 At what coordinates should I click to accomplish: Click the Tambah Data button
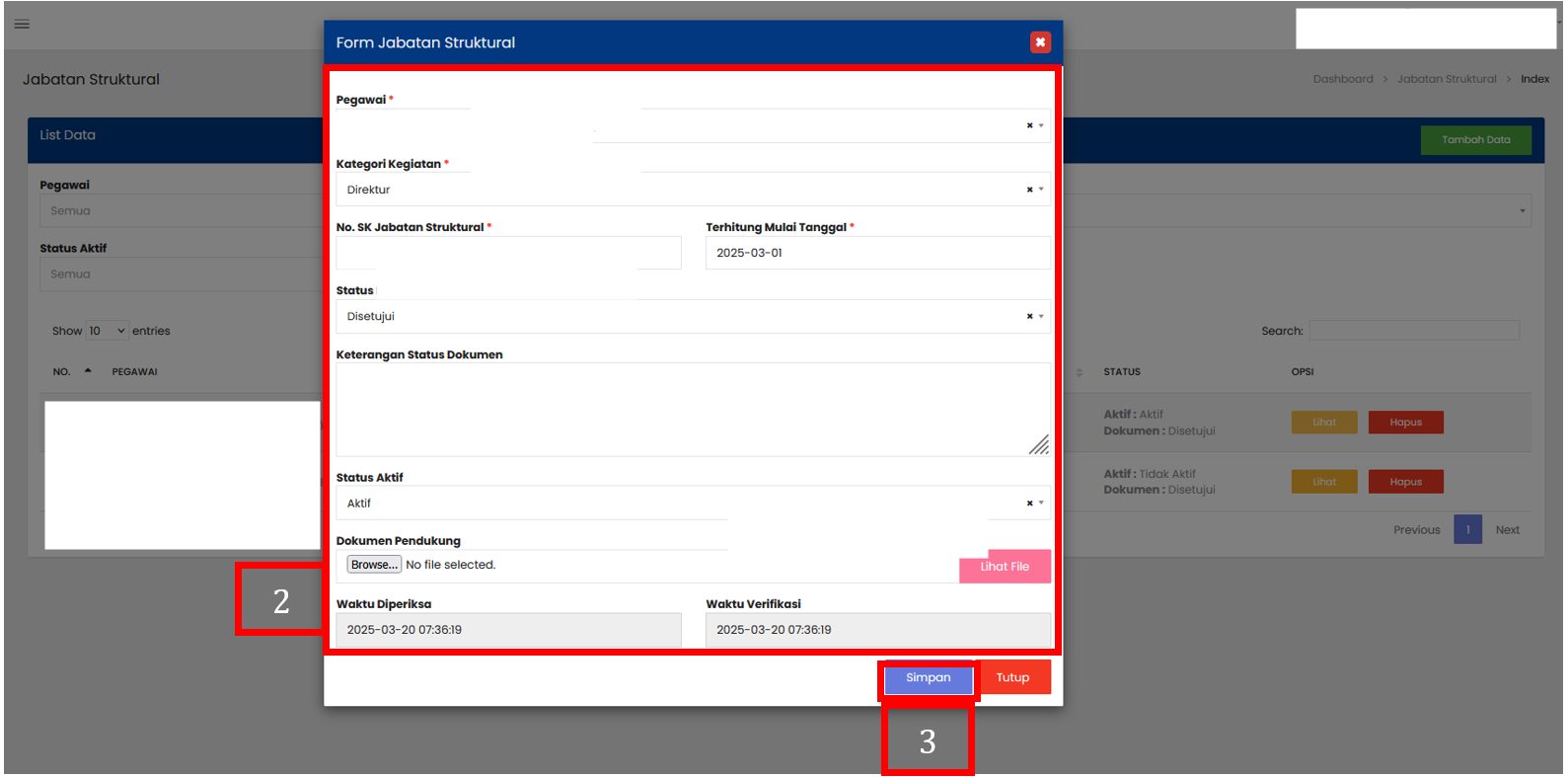coord(1475,140)
